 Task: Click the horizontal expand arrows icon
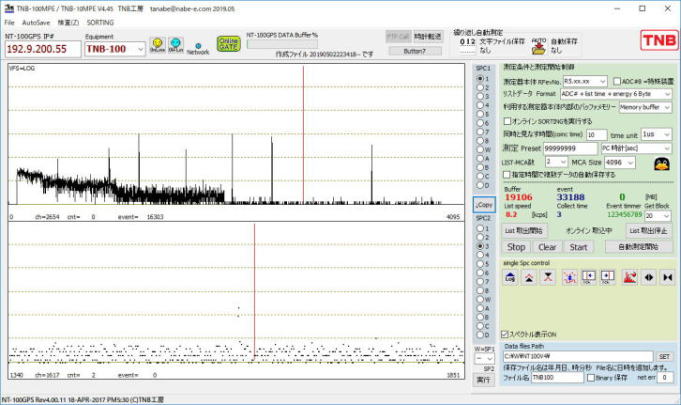point(649,277)
